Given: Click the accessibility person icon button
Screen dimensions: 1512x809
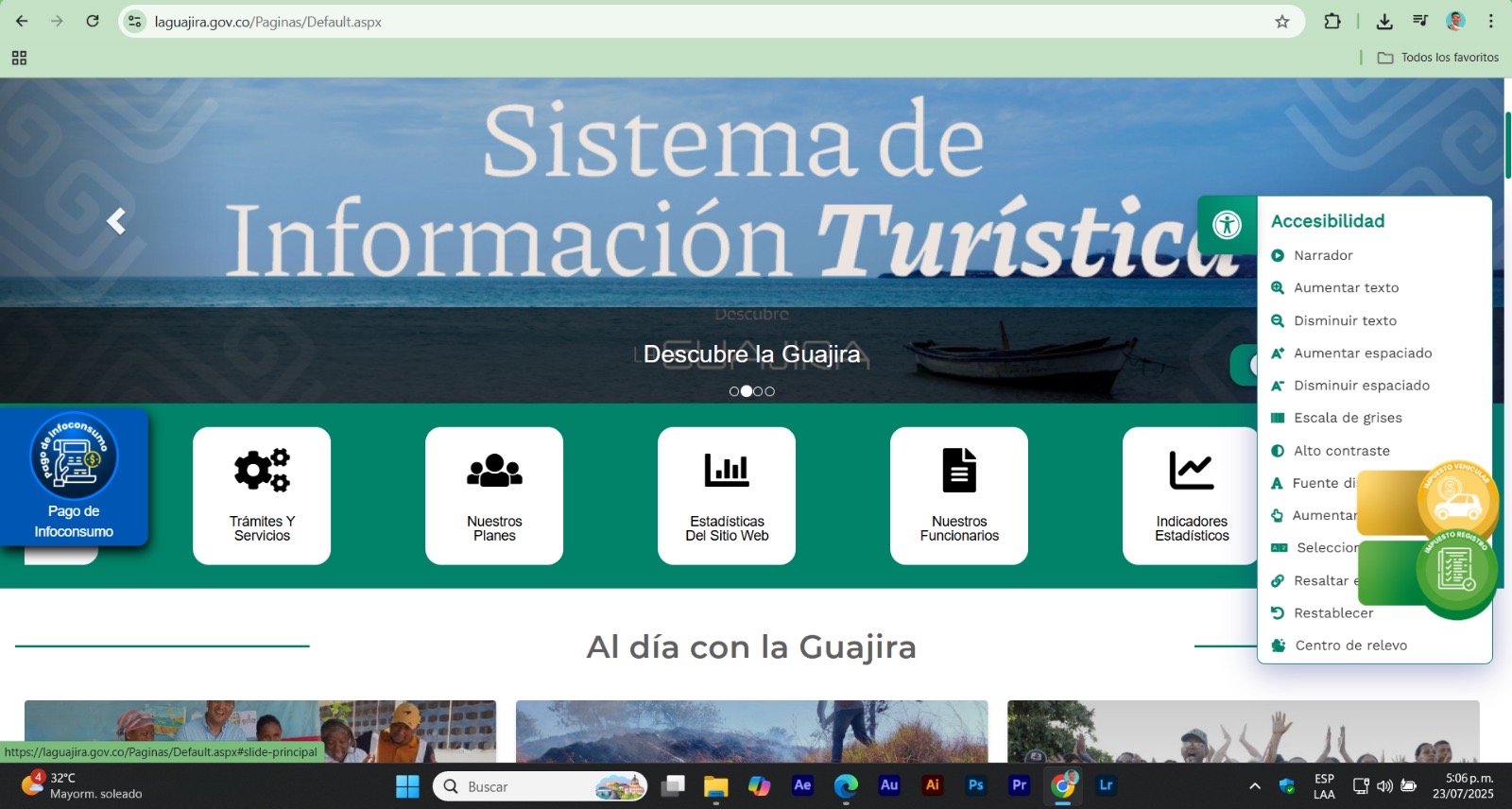Looking at the screenshot, I should pyautogui.click(x=1227, y=225).
